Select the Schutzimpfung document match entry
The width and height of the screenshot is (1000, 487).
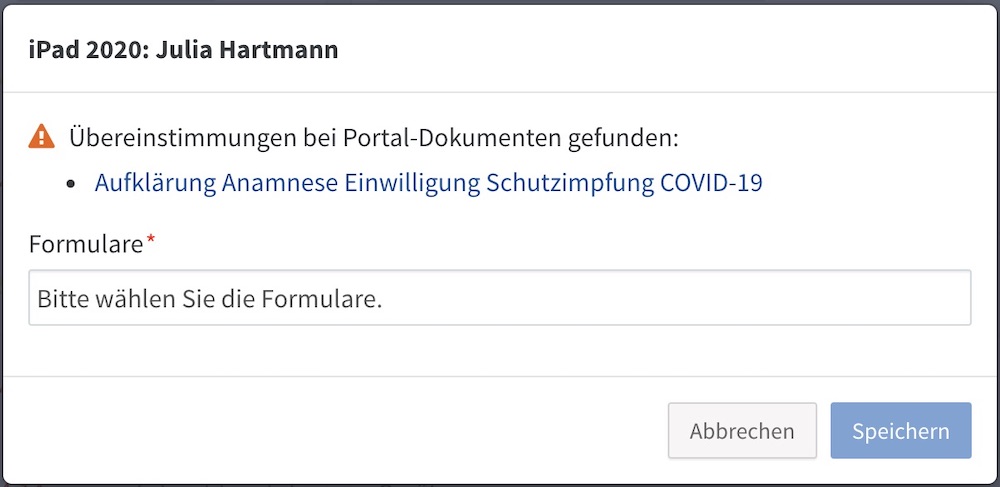coord(429,183)
